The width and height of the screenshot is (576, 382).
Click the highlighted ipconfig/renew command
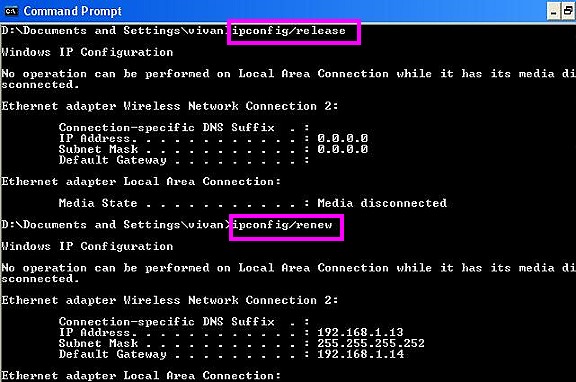point(282,225)
